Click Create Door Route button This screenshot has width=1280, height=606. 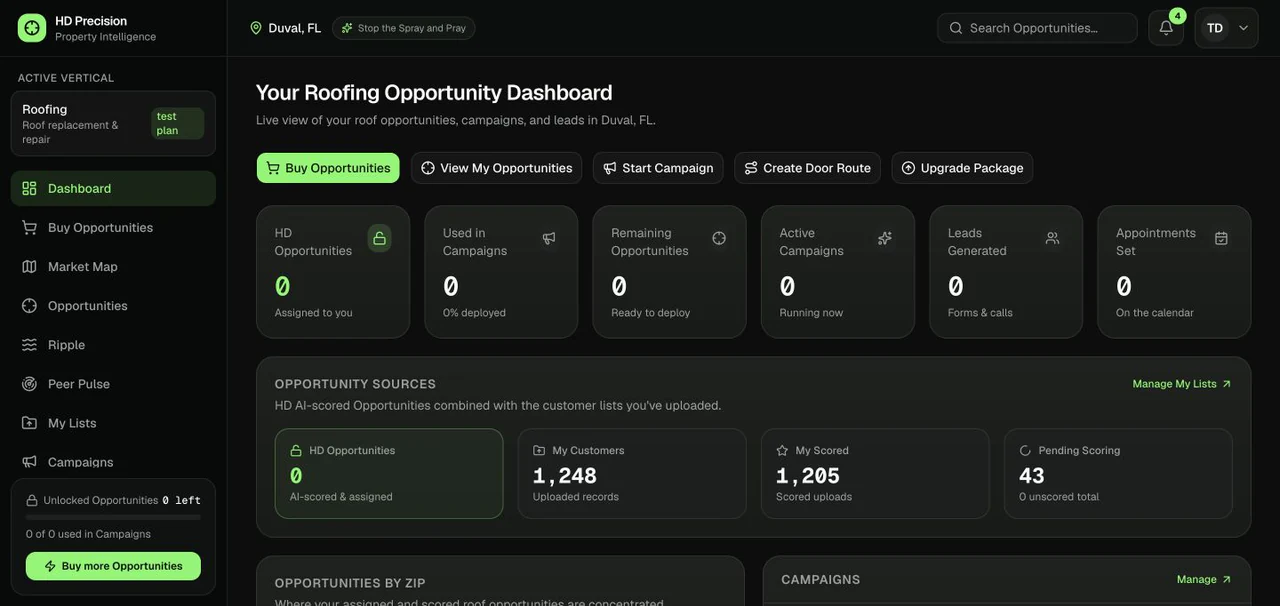point(807,168)
